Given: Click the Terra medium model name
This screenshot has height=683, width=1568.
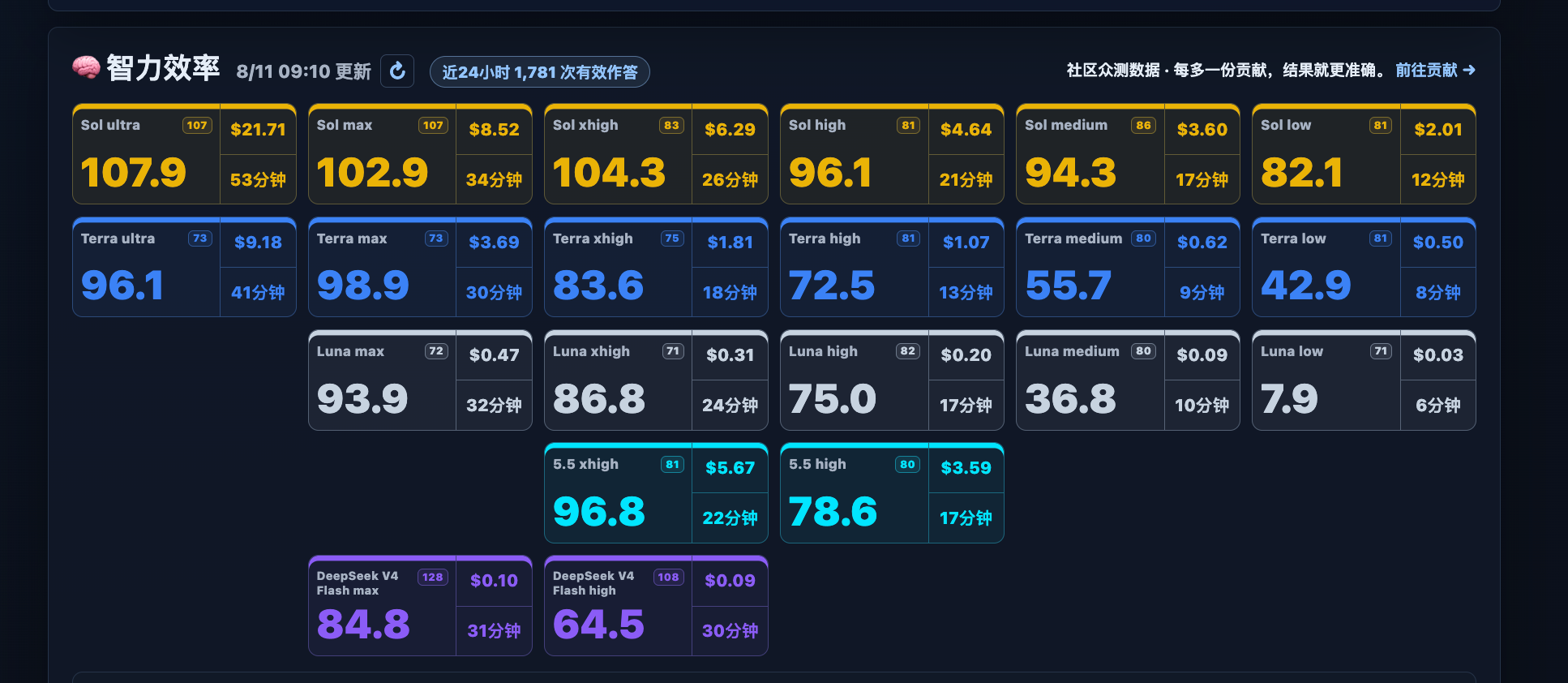Looking at the screenshot, I should tap(1073, 238).
